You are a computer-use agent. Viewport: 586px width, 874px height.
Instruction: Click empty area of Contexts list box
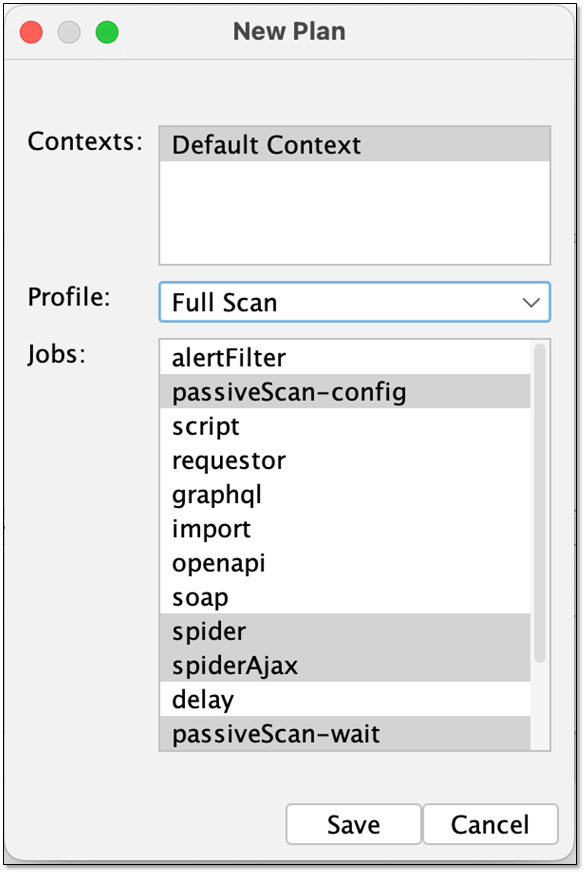(355, 213)
